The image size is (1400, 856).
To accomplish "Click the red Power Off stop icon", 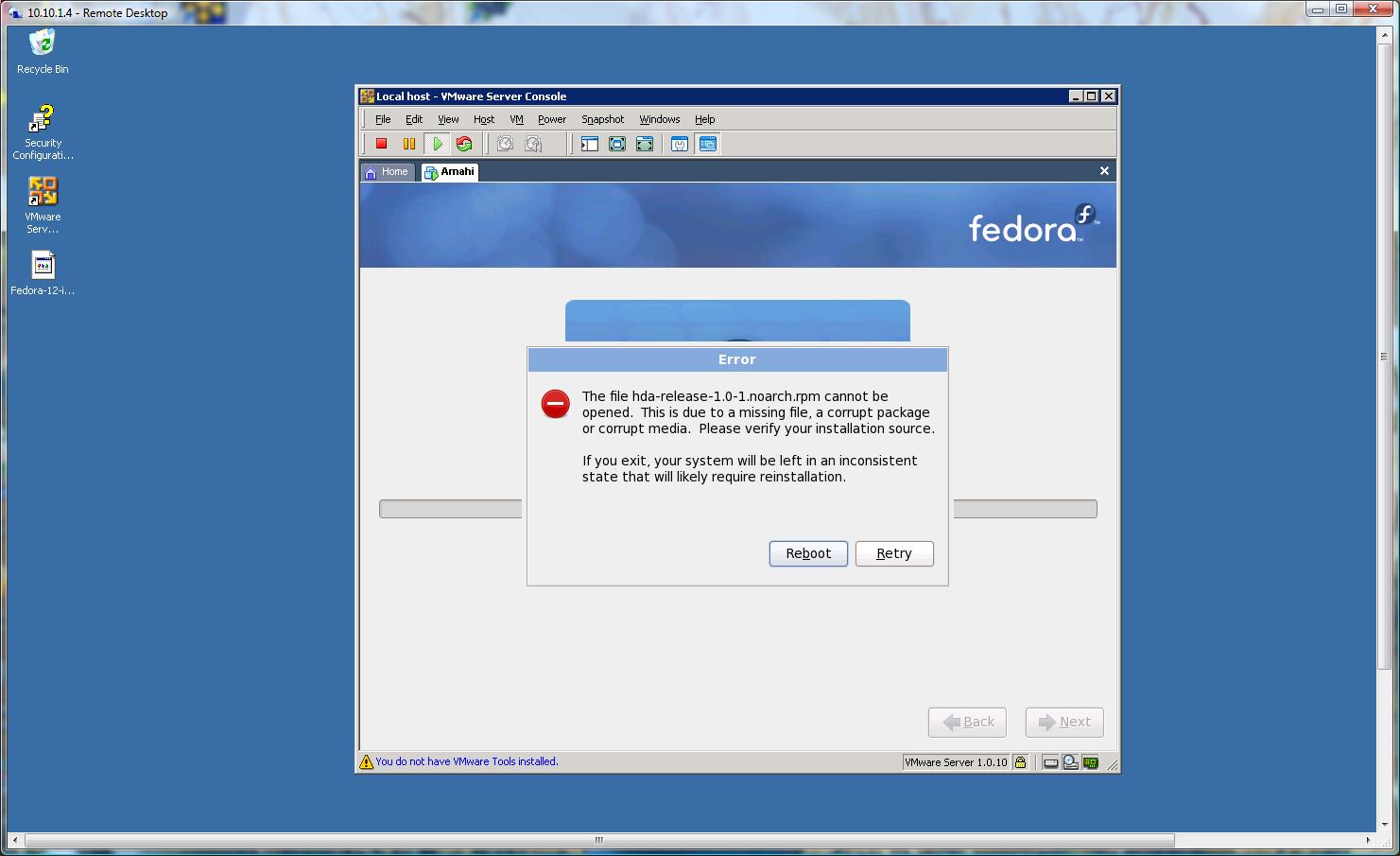I will (x=382, y=144).
